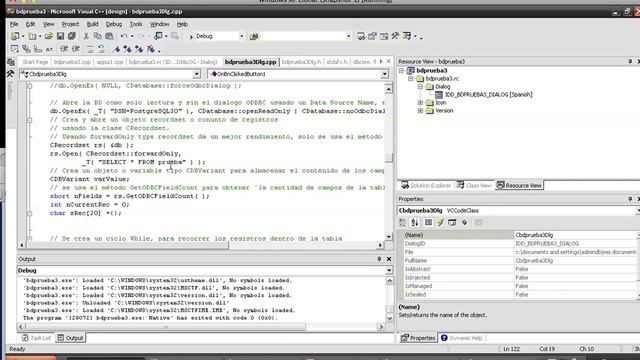Screen dimensions: 640x360
Task: Show Events lightning bolt in Properties panel
Action: coord(440,222)
